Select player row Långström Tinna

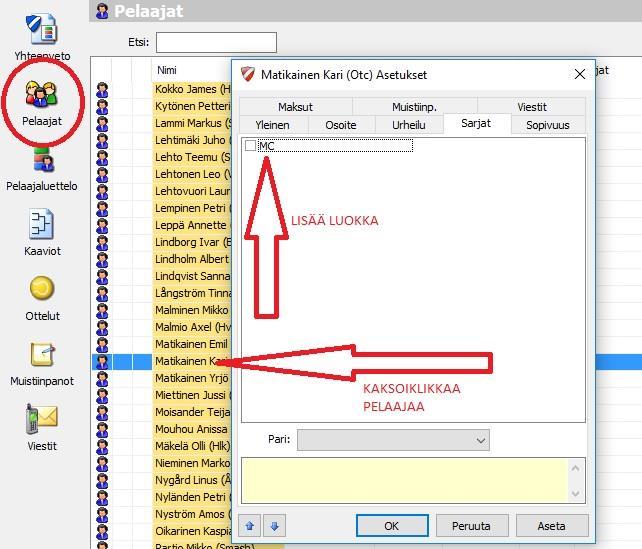[x=162, y=293]
